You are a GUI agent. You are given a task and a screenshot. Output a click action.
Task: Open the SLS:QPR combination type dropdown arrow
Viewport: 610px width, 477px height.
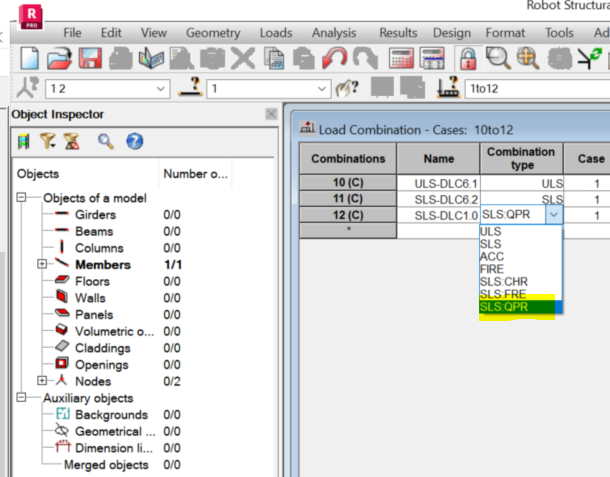pos(554,215)
